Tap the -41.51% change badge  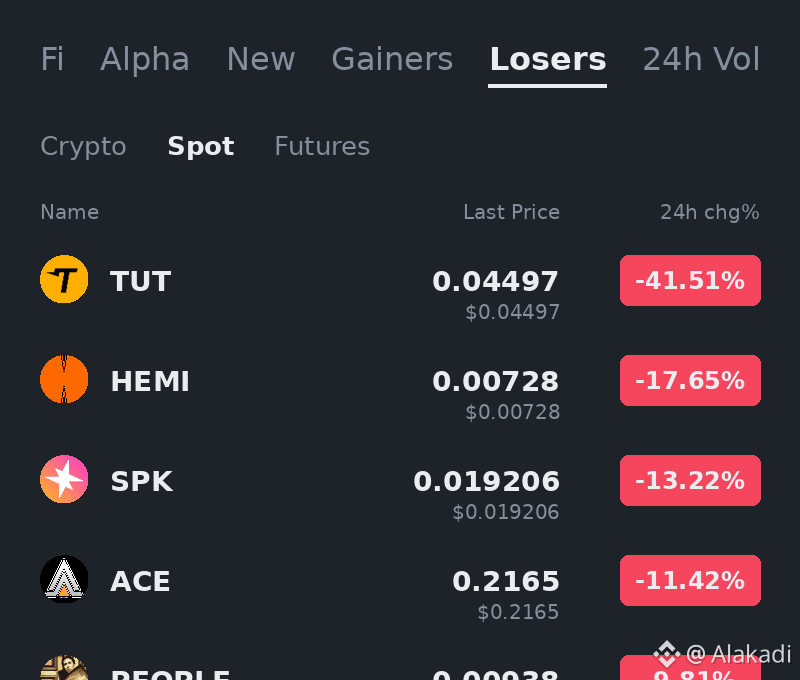pyautogui.click(x=690, y=281)
